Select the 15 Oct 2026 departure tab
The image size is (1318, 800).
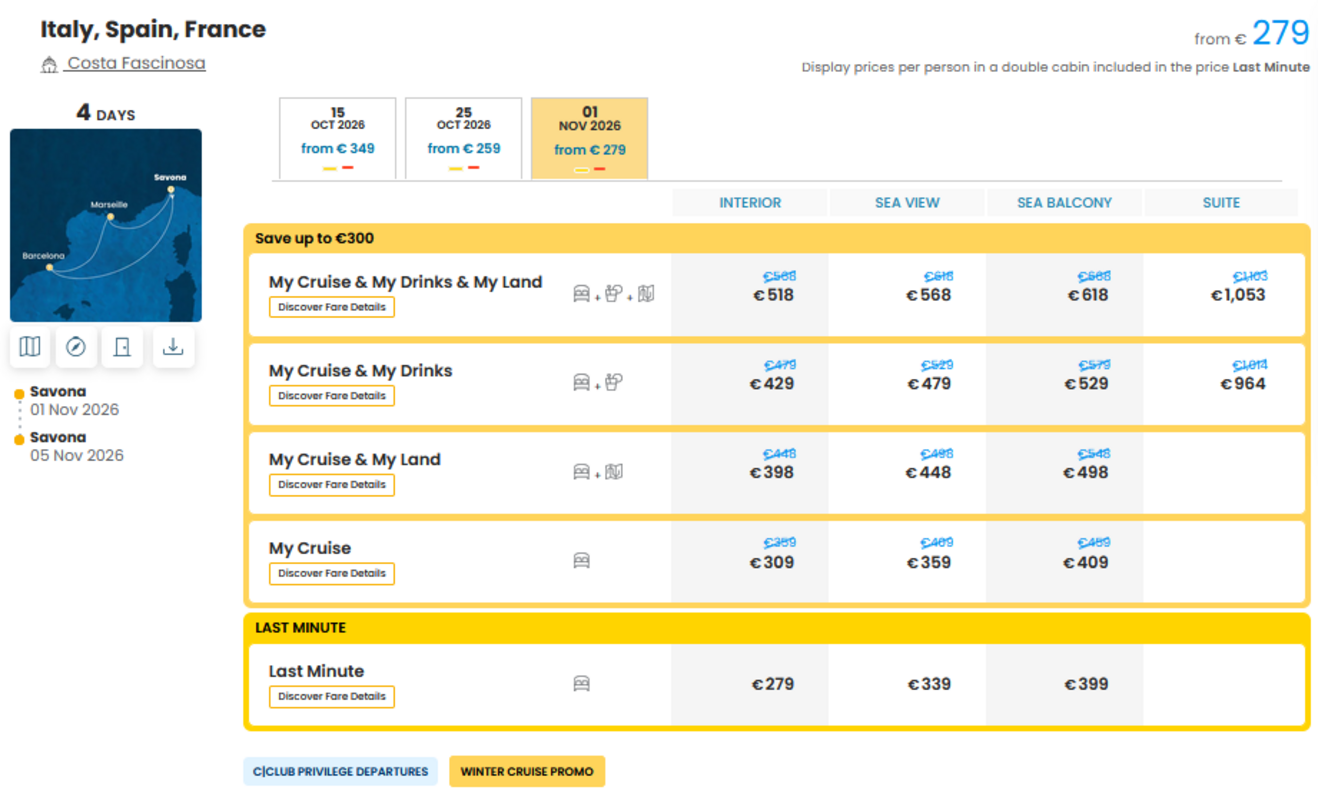(x=338, y=138)
